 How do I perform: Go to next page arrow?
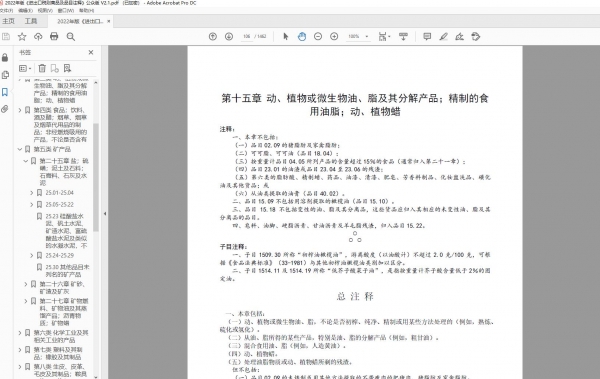pos(229,36)
